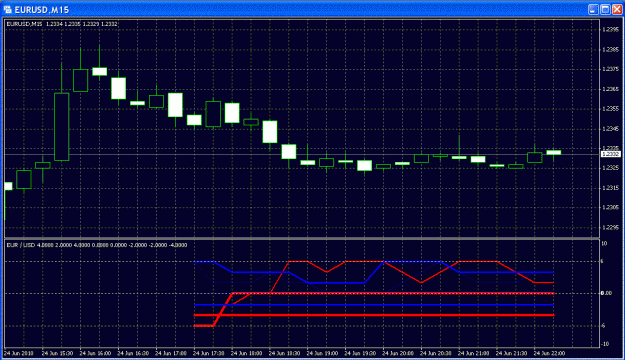Click the 1.2375 price scale label
Screen dimensions: 625x360
point(611,69)
